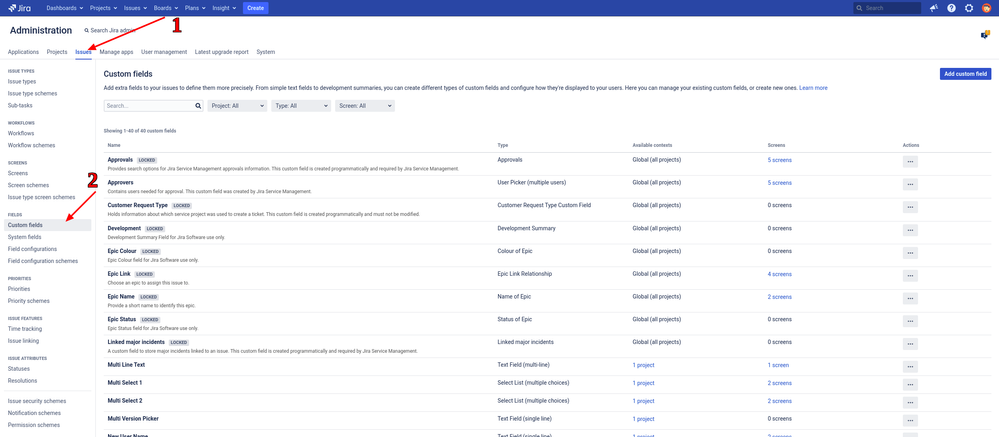Open the user profile avatar

pyautogui.click(x=986, y=8)
